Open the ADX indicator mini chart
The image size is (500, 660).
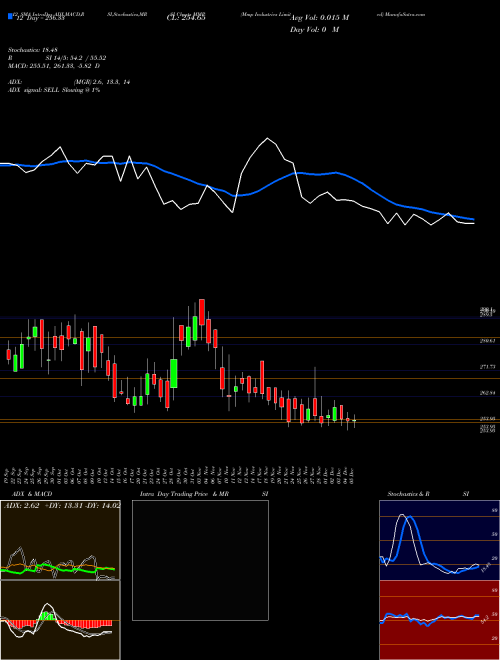coord(60,540)
